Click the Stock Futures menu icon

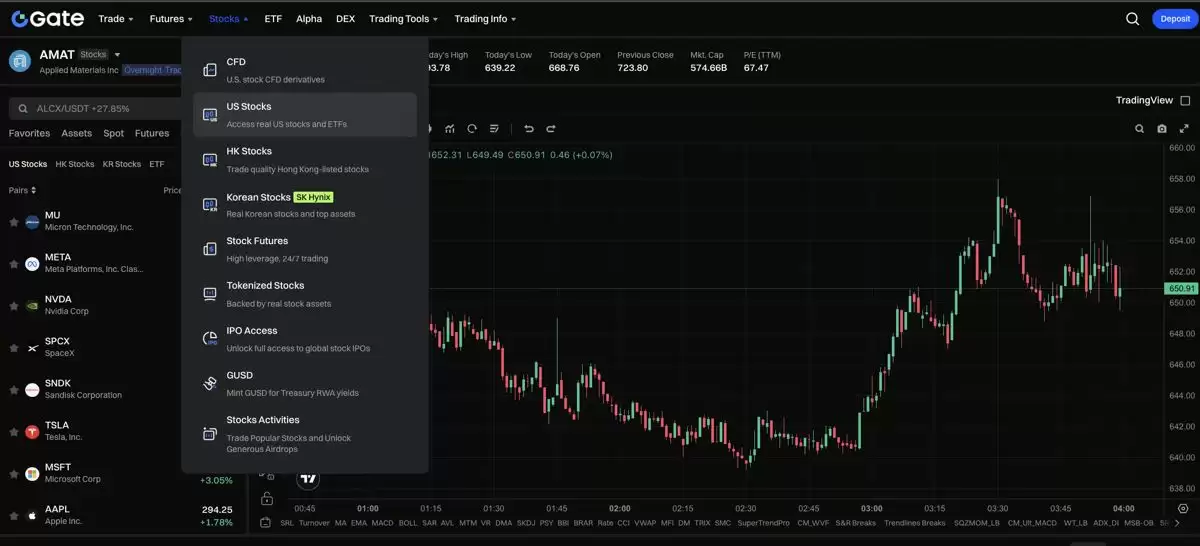point(210,249)
